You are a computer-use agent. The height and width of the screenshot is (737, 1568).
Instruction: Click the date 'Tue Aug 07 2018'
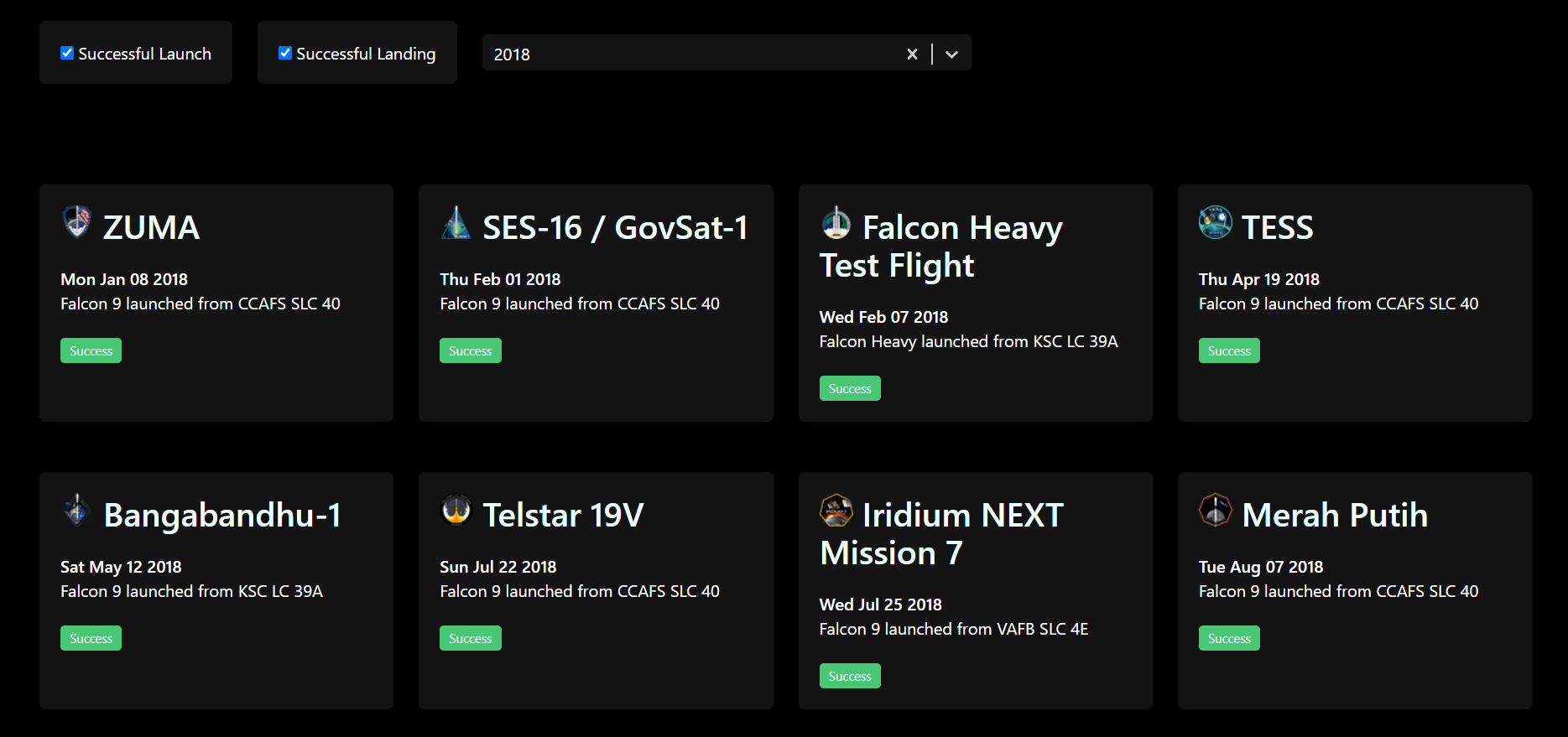tap(1261, 567)
